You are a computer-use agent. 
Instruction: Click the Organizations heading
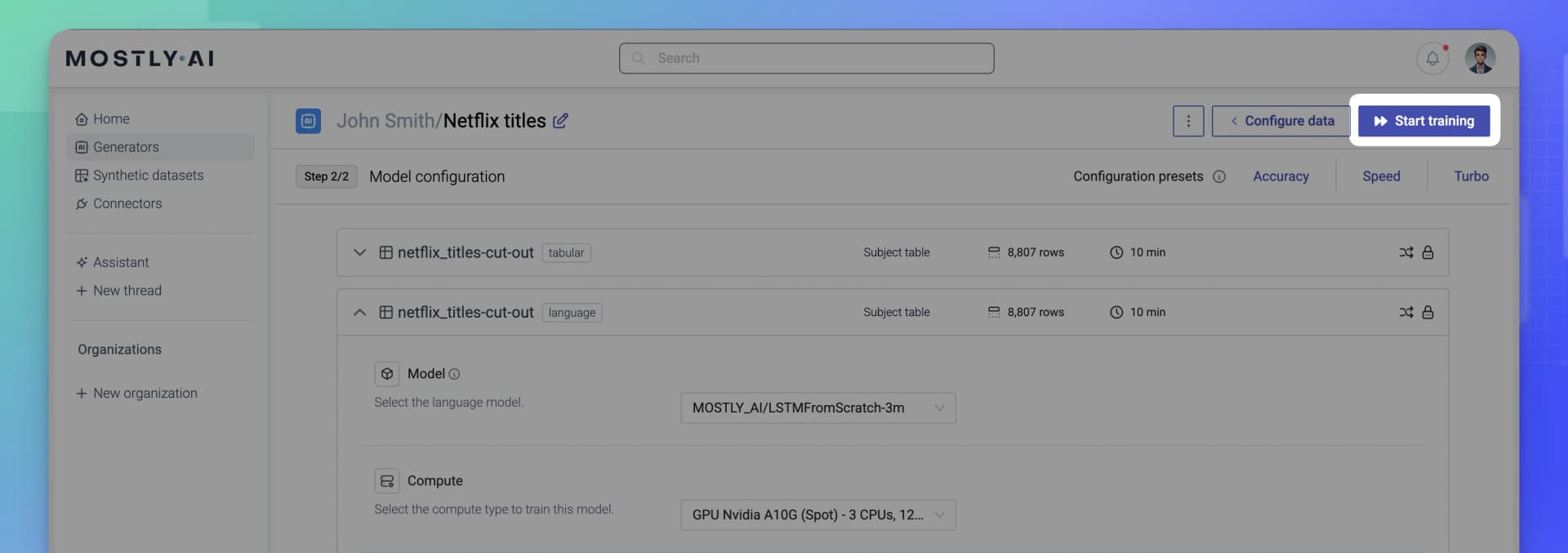coord(120,350)
